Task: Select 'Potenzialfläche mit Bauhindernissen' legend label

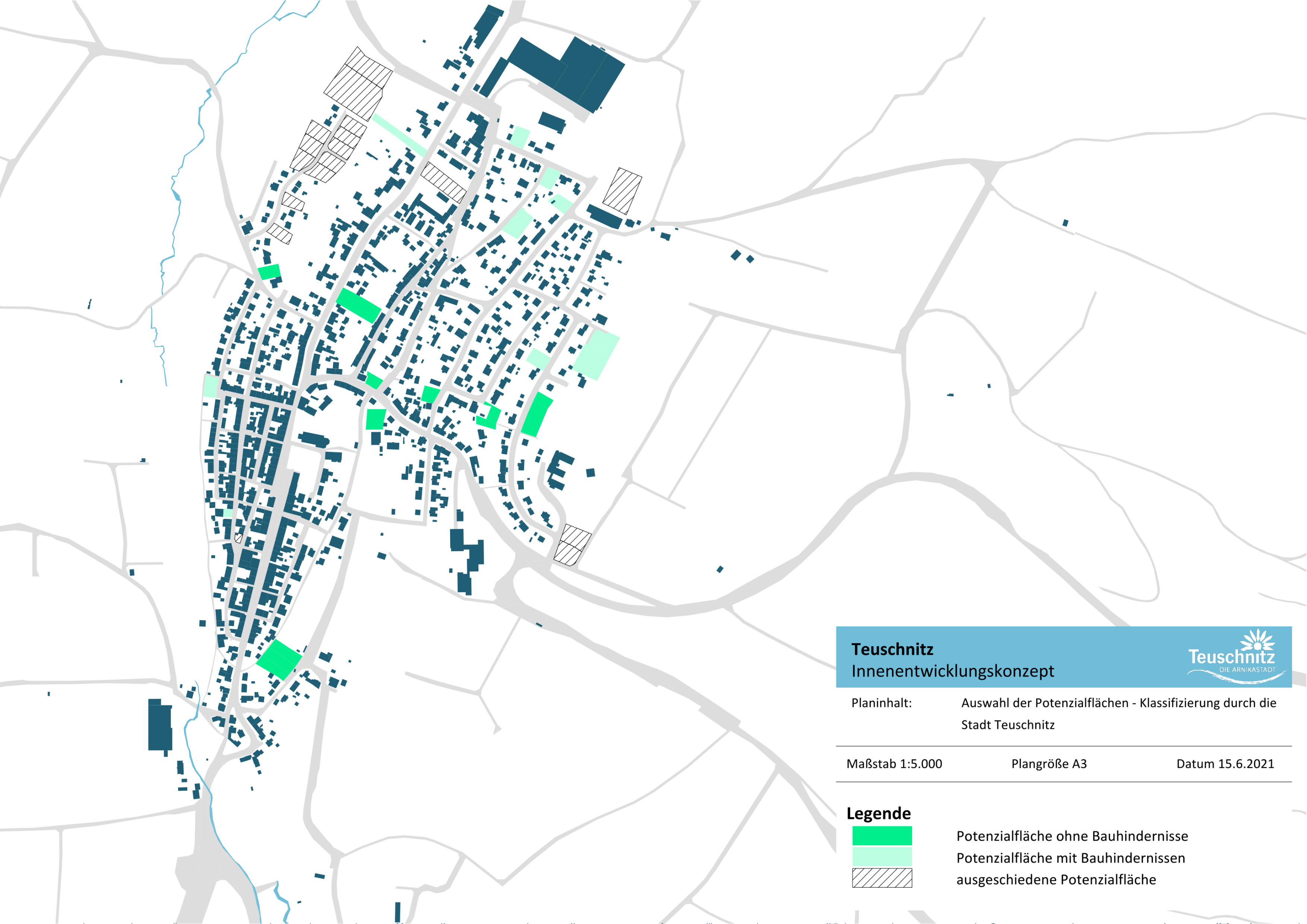Action: coord(1070,857)
